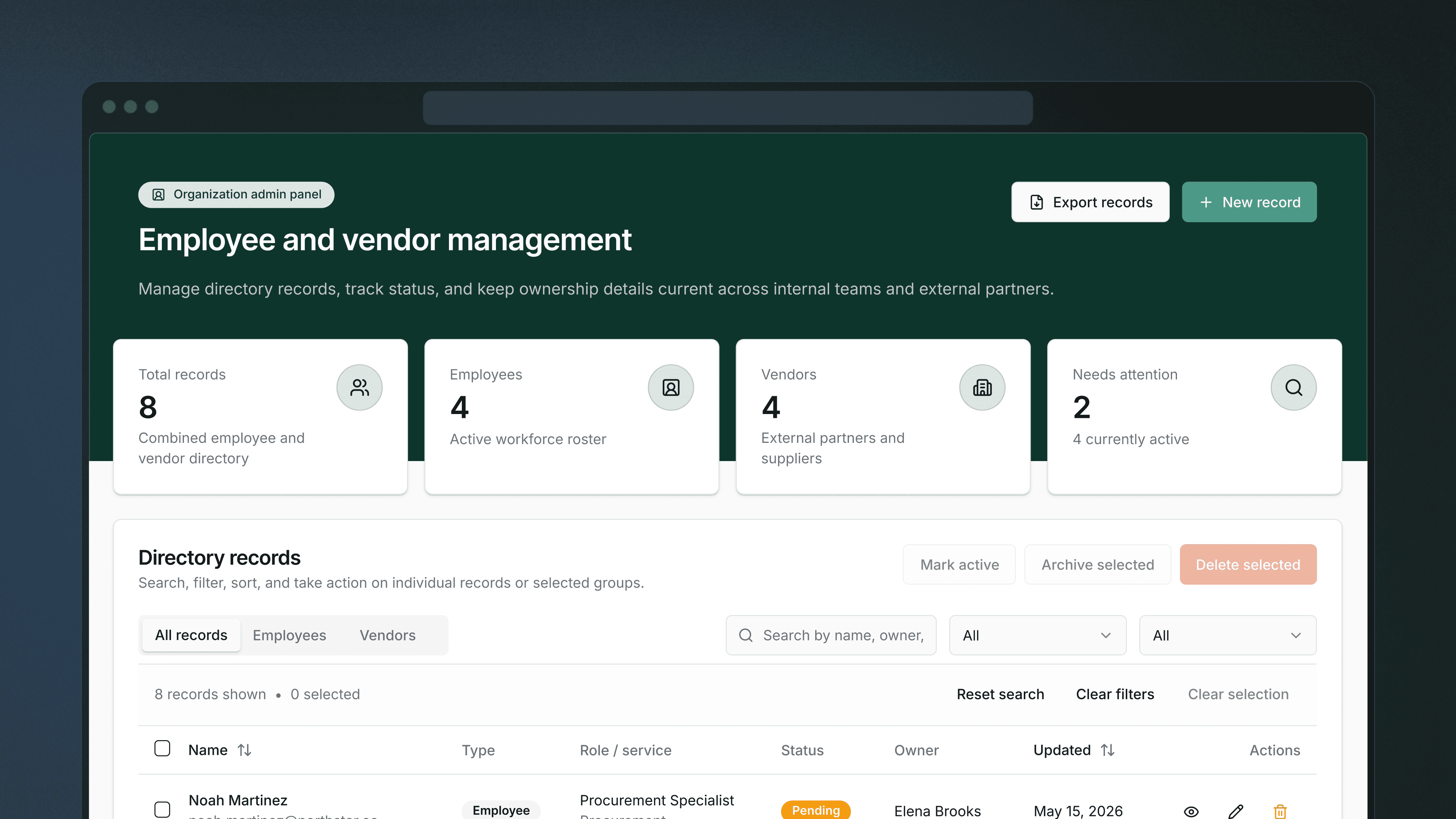This screenshot has width=1456, height=819.
Task: Click the building icon on Vendors card
Action: (x=982, y=387)
